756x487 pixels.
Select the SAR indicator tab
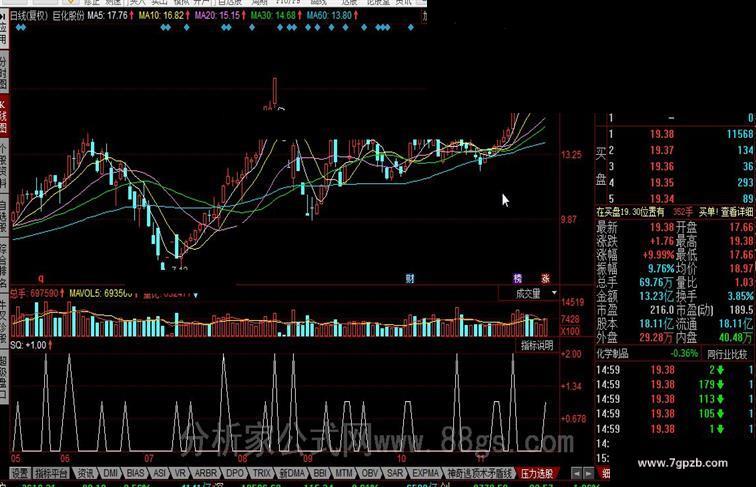coord(395,473)
